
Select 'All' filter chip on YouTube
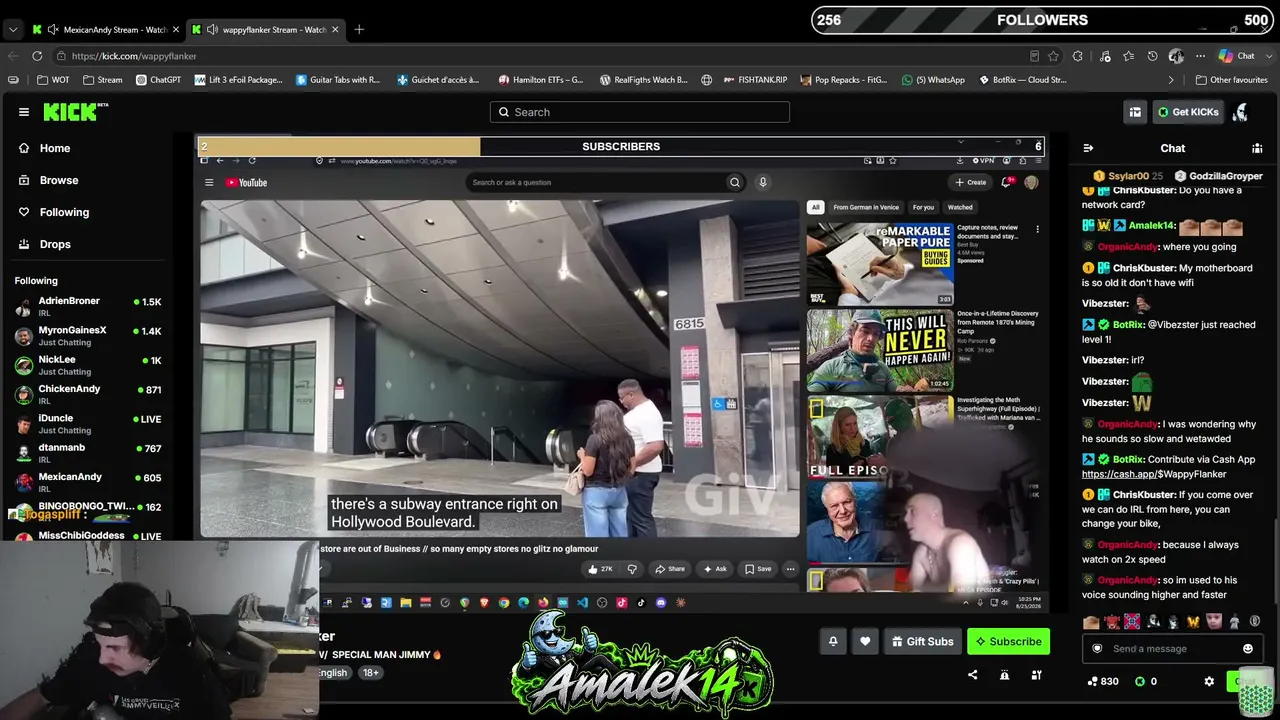pos(815,207)
